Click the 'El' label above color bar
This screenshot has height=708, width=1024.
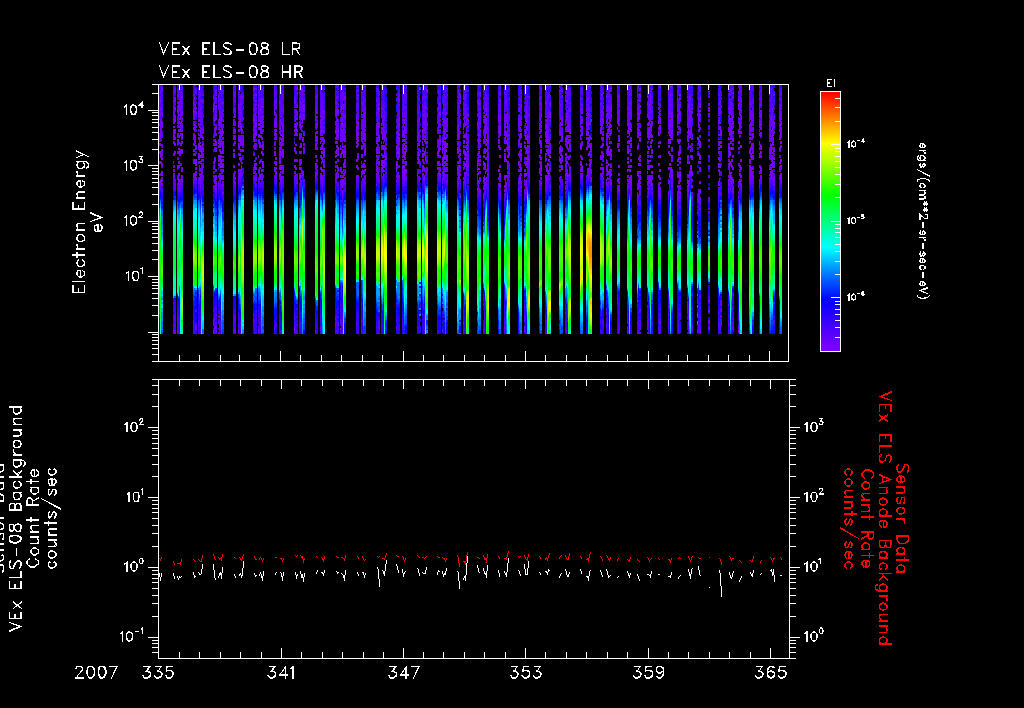[x=831, y=84]
